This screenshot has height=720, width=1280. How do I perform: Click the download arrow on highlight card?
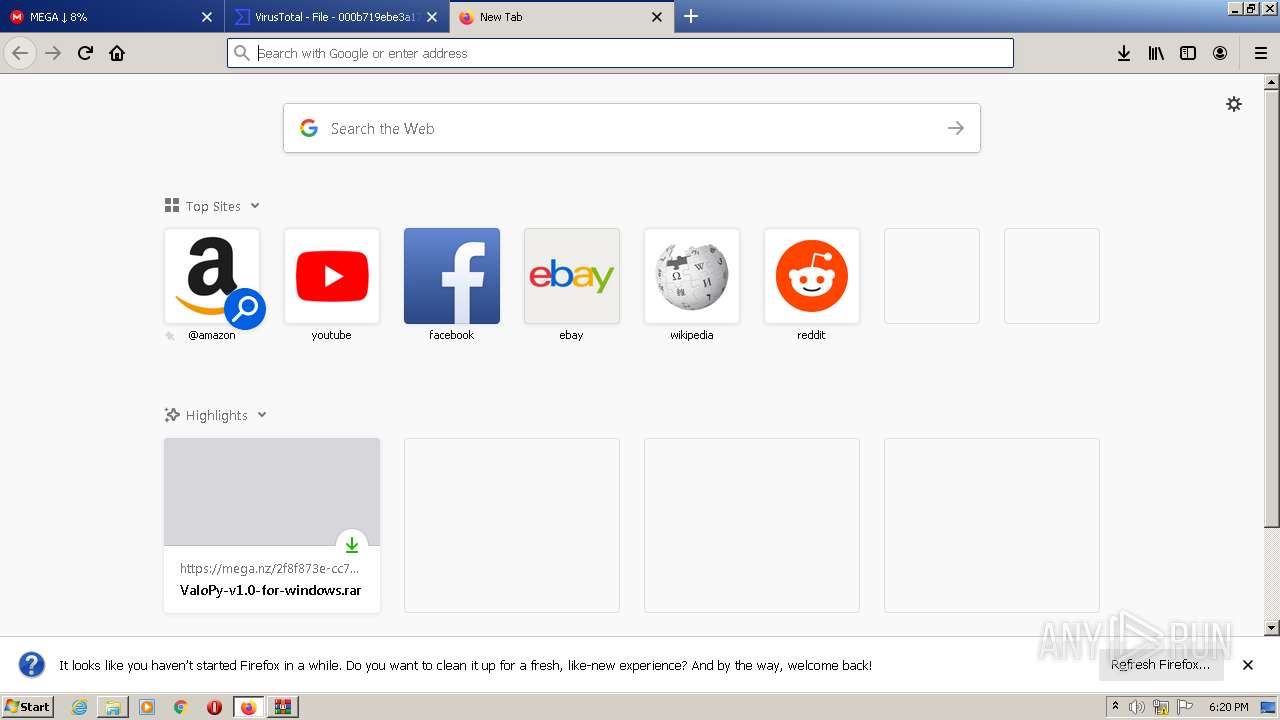click(x=351, y=544)
